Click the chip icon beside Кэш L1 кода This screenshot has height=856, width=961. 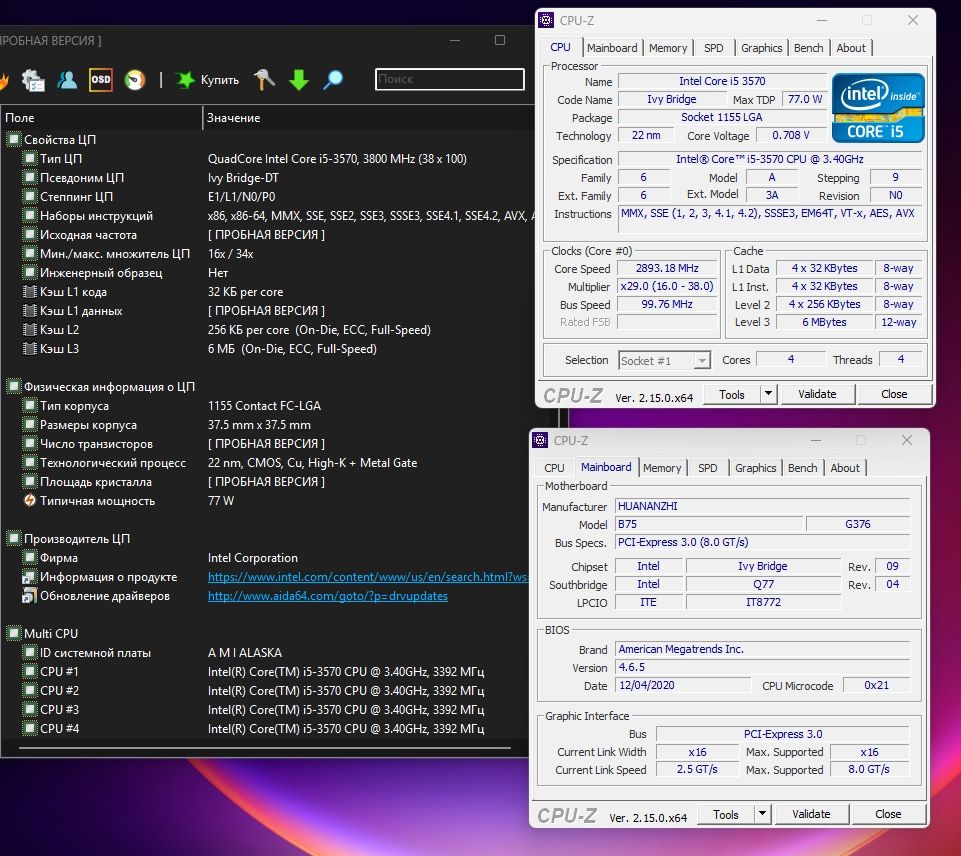(29, 292)
